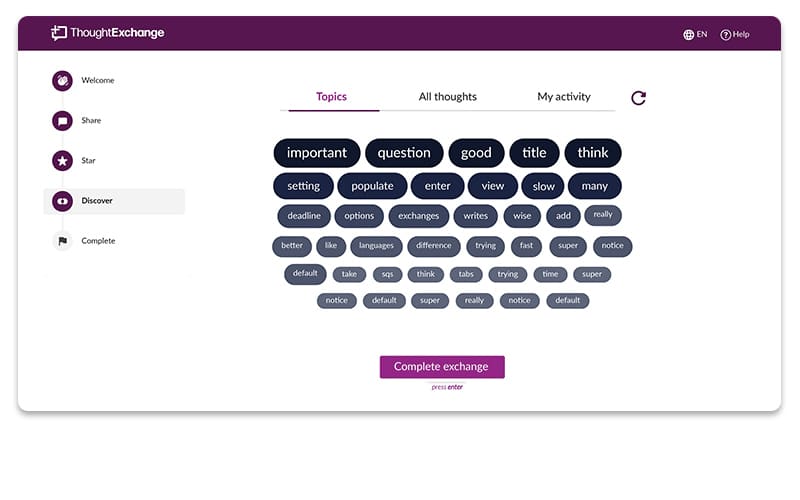Click the ThoughtExchange logo
This screenshot has width=800, height=500.
tap(108, 33)
